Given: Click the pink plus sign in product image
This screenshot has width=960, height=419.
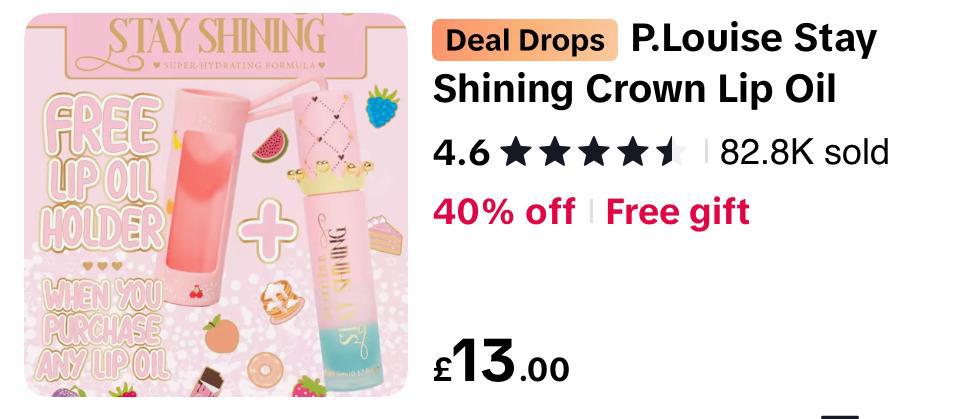Looking at the screenshot, I should coord(267,230).
